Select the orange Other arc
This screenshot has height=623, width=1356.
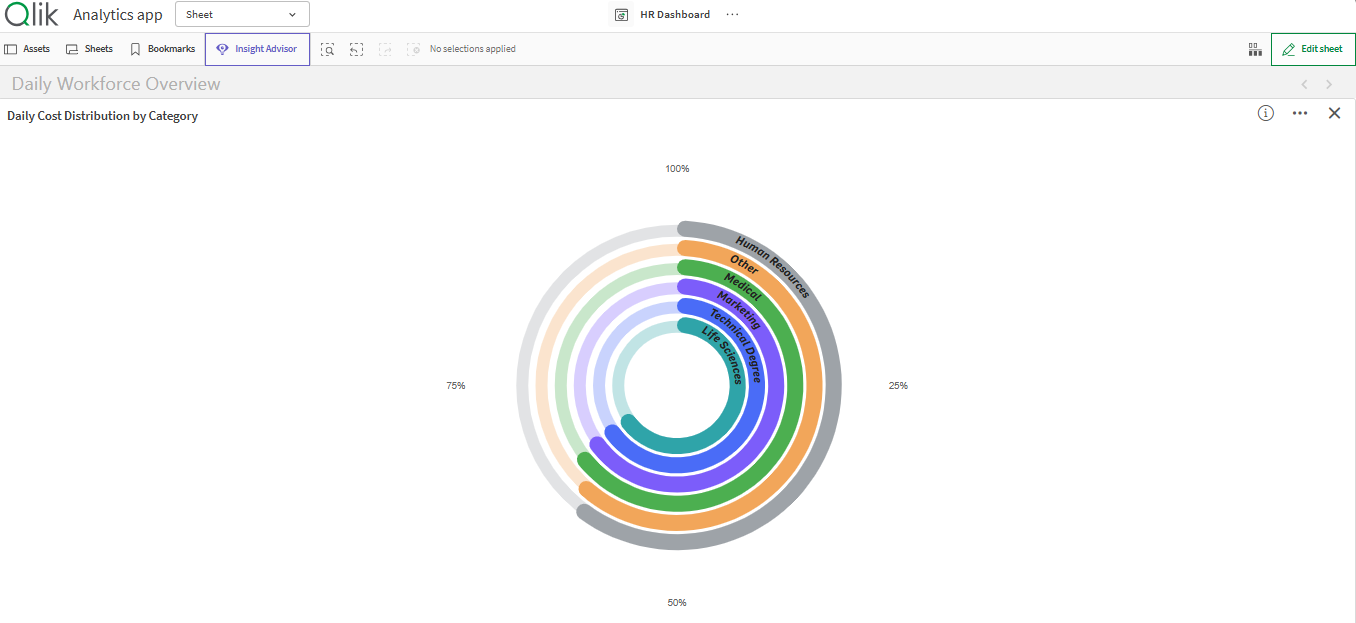point(812,400)
